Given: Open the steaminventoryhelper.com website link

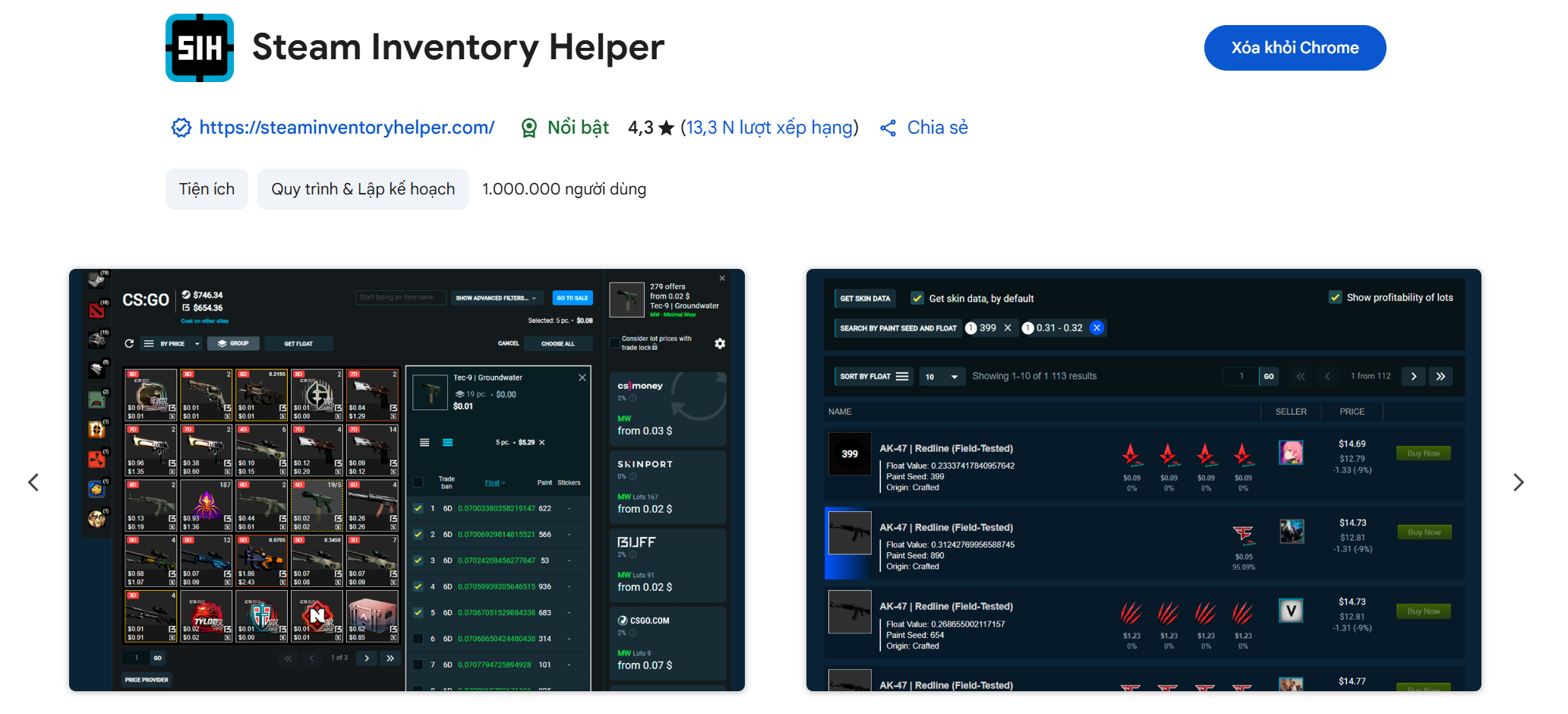Looking at the screenshot, I should pyautogui.click(x=346, y=128).
